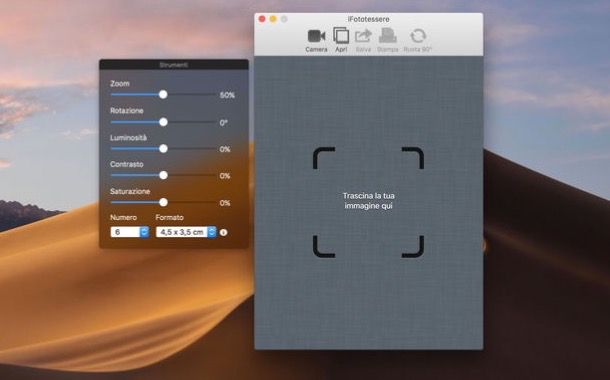Click the Strumenti panel title bar
This screenshot has height=380, width=610.
click(174, 65)
